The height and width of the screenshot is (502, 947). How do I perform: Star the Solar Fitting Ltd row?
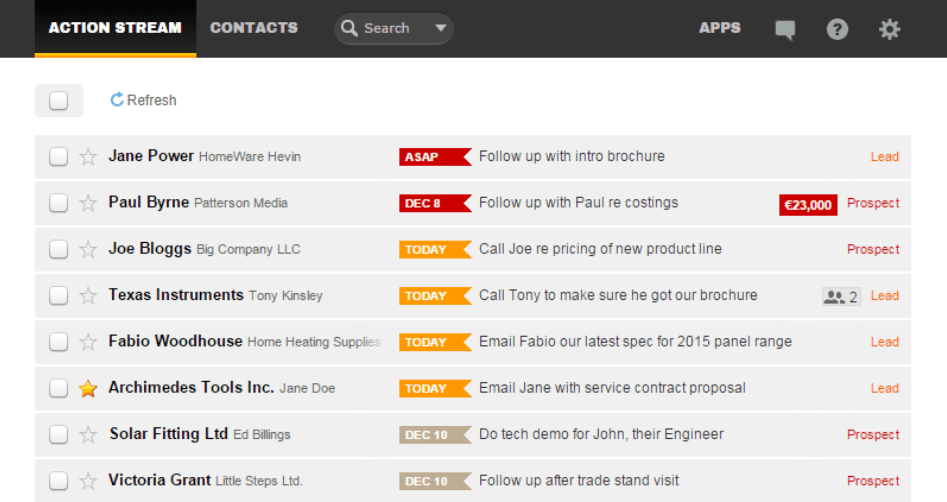[88, 435]
